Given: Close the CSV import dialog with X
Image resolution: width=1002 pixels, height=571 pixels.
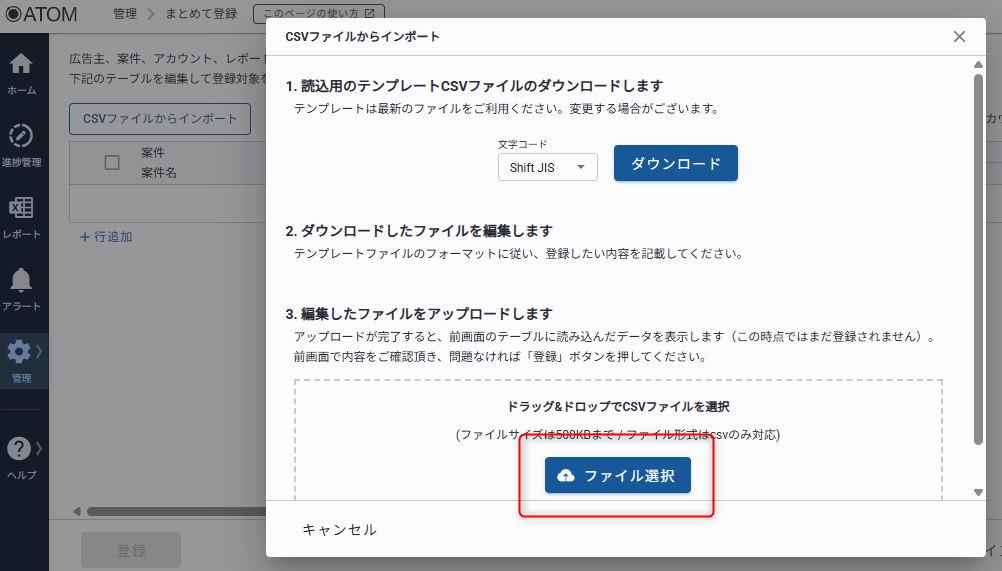Looking at the screenshot, I should coord(959,36).
